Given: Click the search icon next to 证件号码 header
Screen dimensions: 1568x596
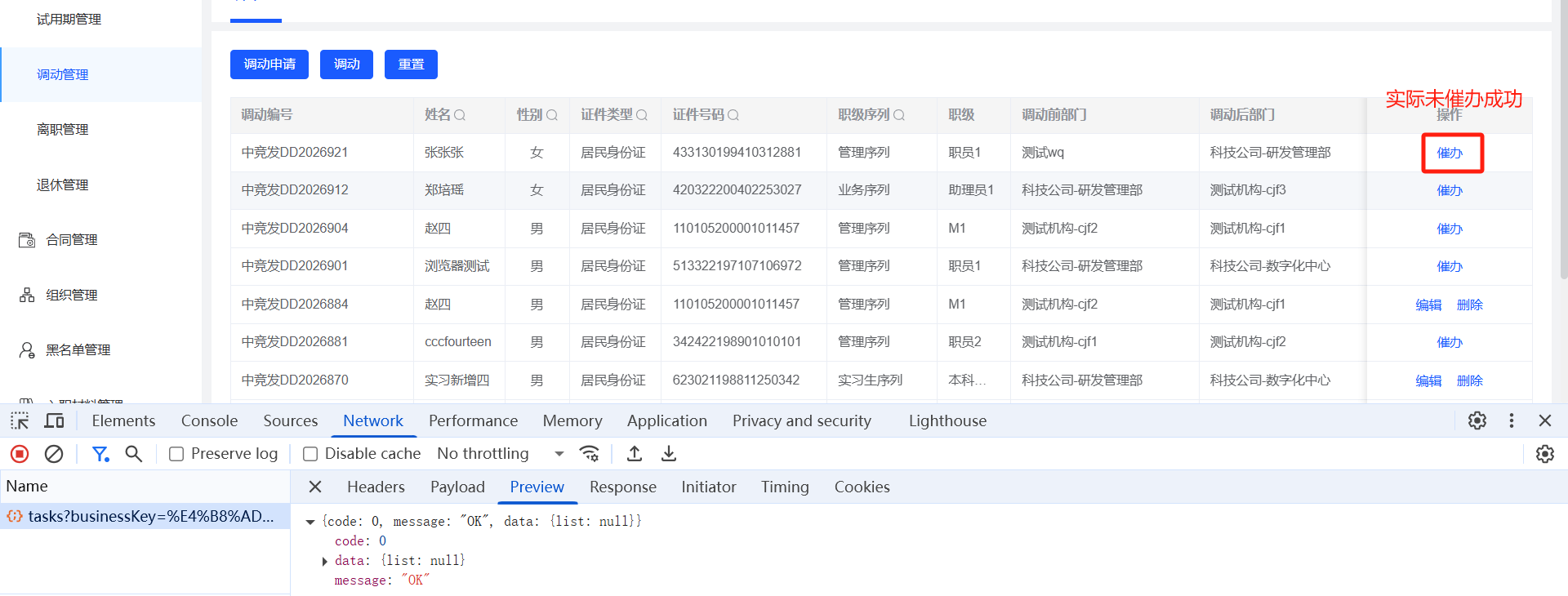Looking at the screenshot, I should [x=733, y=115].
